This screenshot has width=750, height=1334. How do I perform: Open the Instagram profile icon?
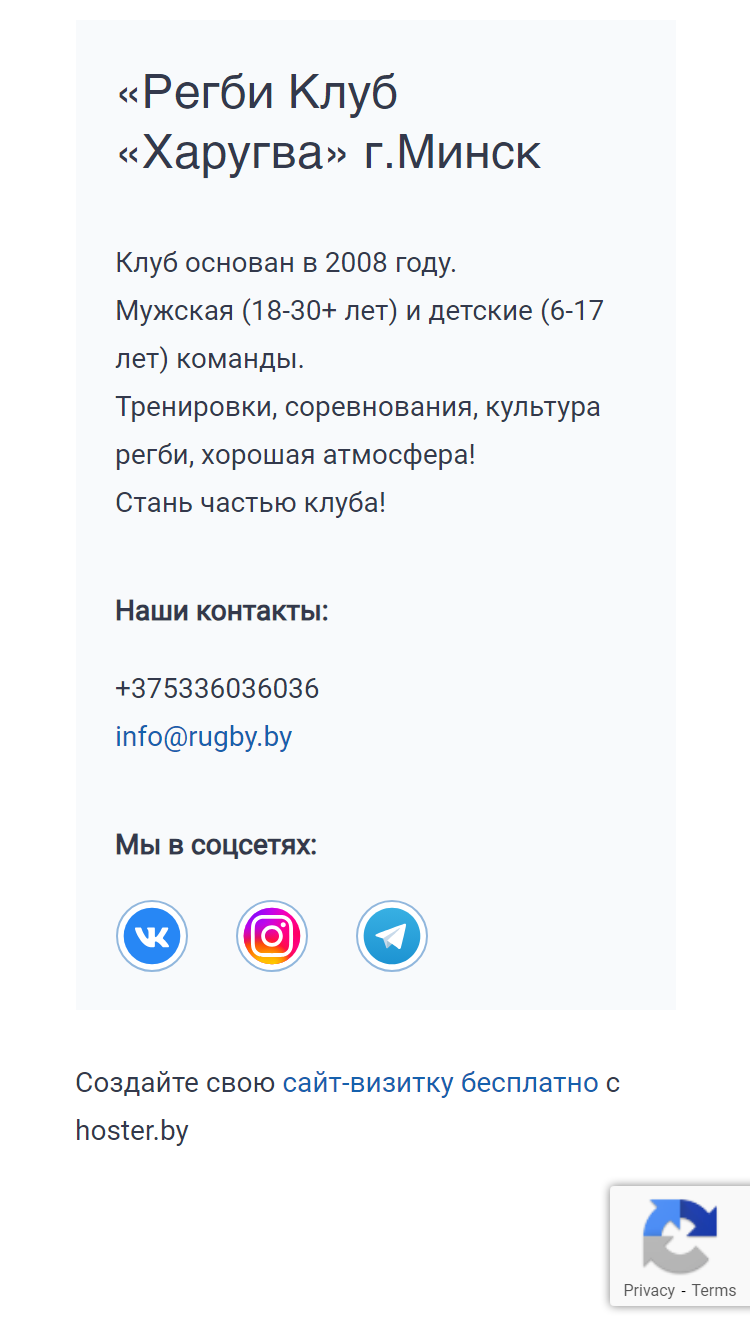272,936
